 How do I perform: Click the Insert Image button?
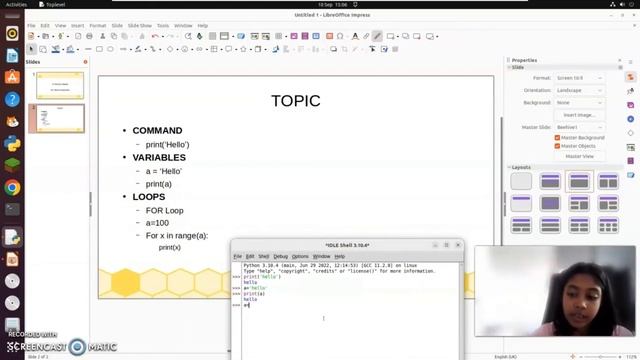(x=579, y=115)
